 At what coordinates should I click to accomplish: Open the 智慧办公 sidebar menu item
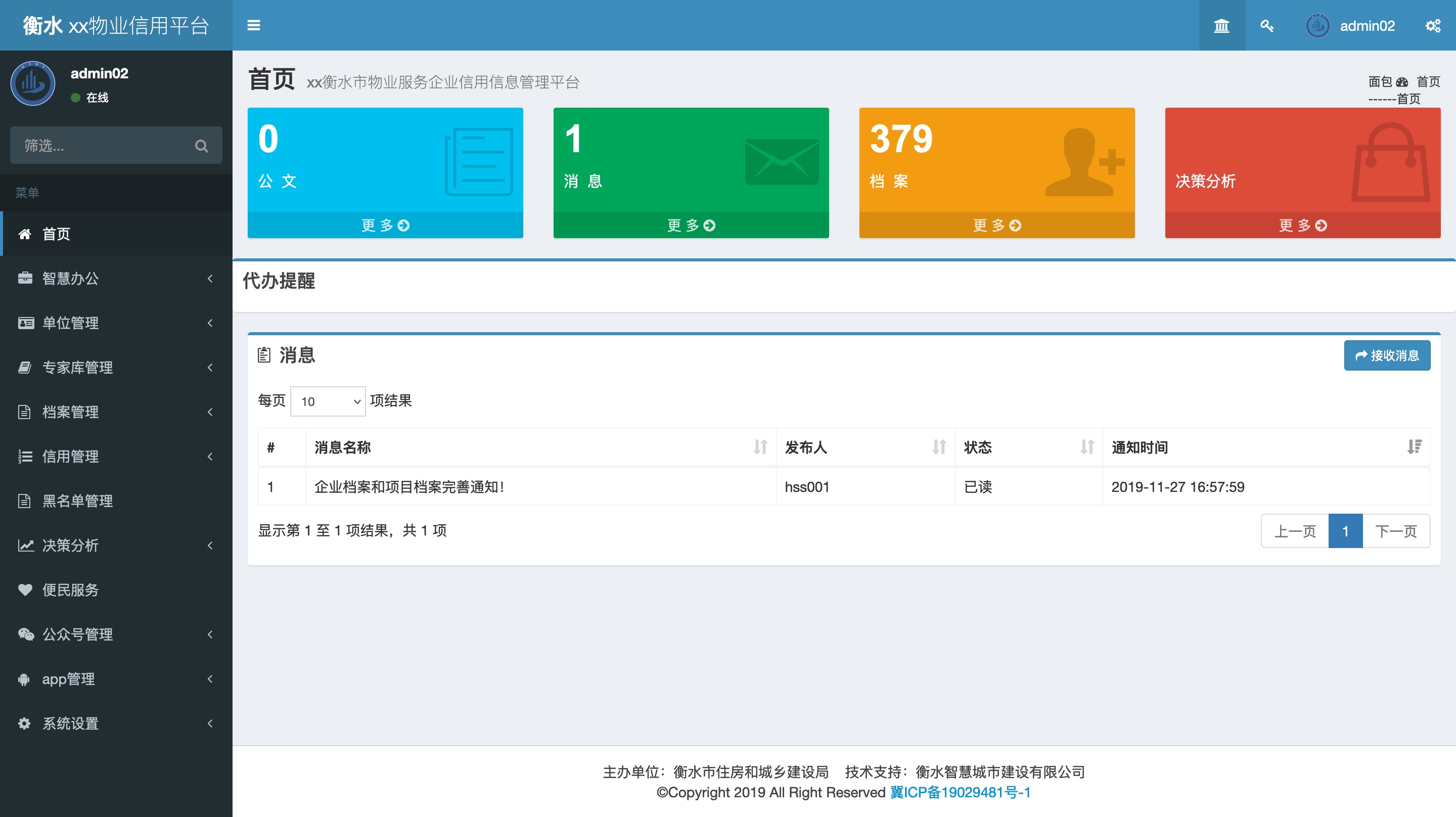coord(116,278)
